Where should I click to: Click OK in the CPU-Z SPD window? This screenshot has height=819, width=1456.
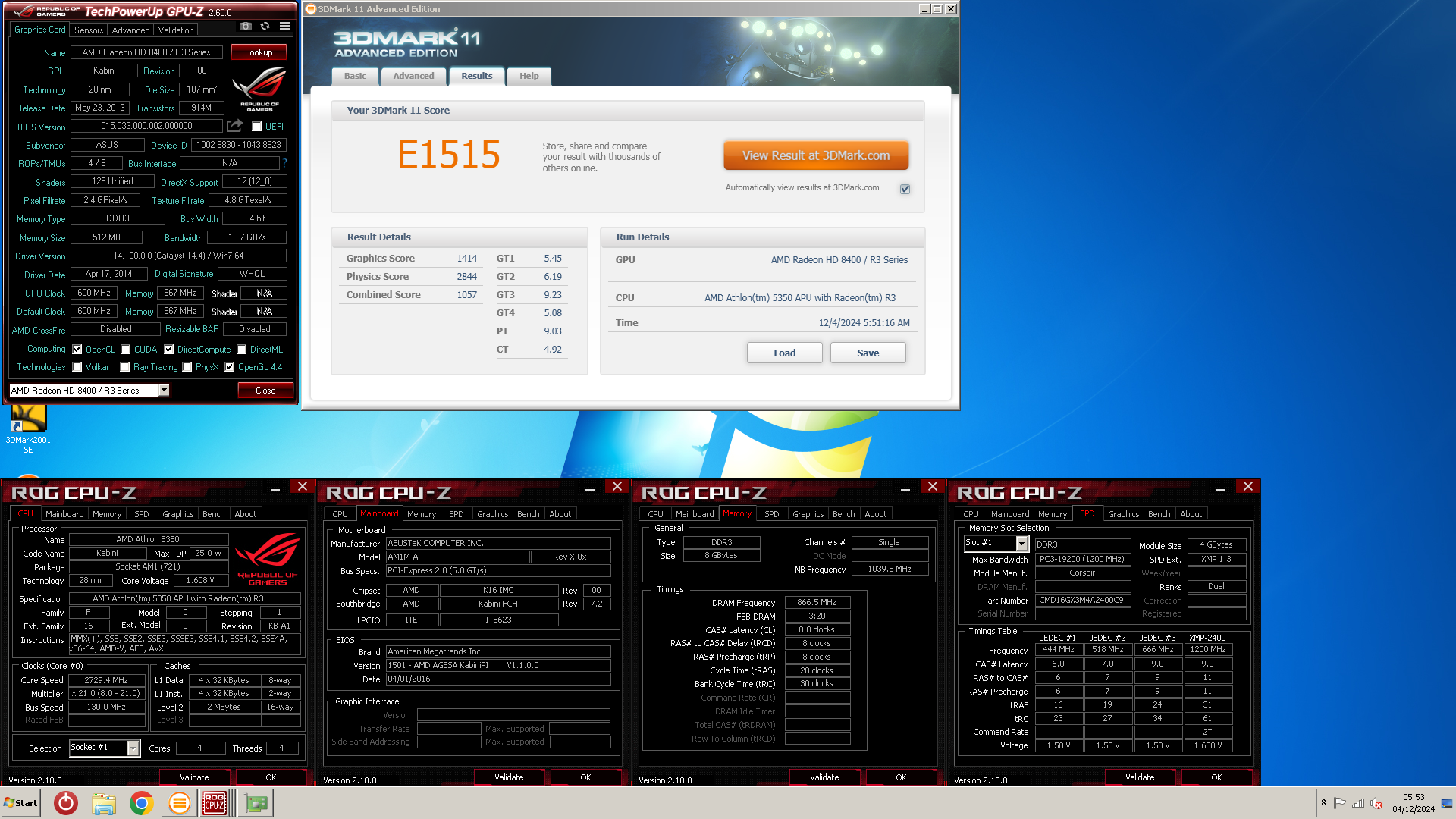tap(1216, 777)
